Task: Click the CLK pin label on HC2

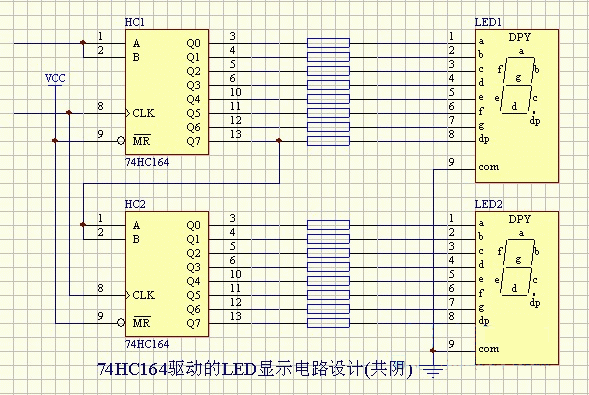Action: click(x=143, y=295)
